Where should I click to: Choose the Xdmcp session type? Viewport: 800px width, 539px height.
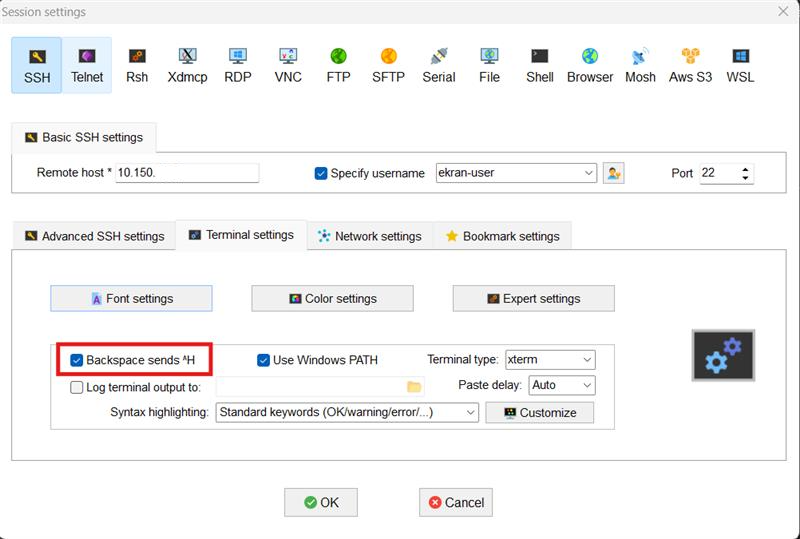(187, 65)
